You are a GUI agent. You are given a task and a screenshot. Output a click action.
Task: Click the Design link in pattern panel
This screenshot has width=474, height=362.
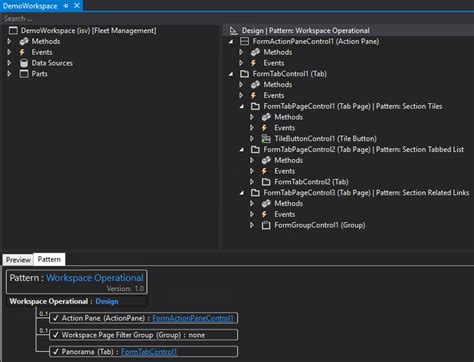107,301
